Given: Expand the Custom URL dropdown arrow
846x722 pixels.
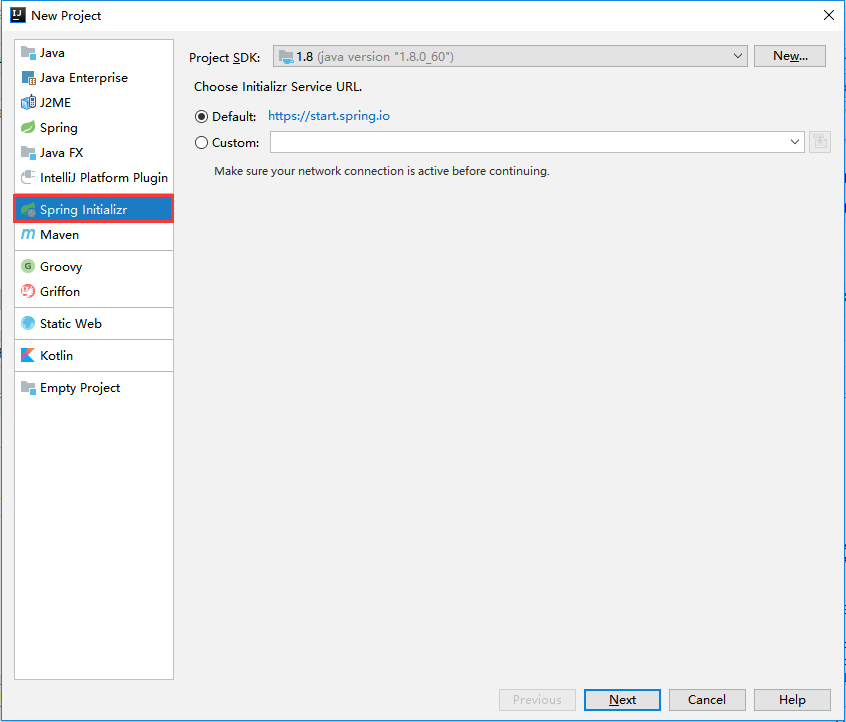Looking at the screenshot, I should 795,142.
